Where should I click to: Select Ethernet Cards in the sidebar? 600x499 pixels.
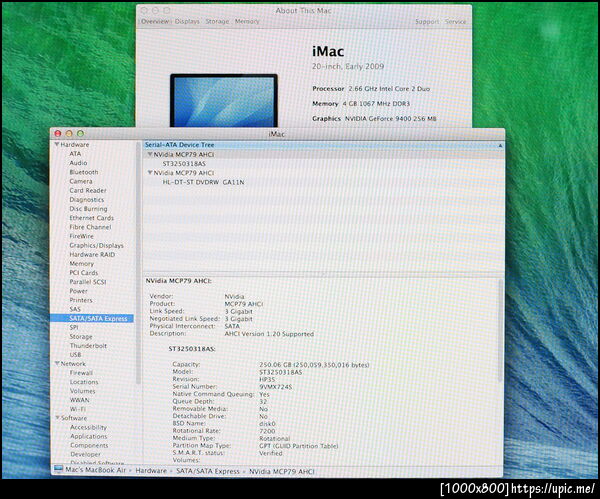pos(91,218)
